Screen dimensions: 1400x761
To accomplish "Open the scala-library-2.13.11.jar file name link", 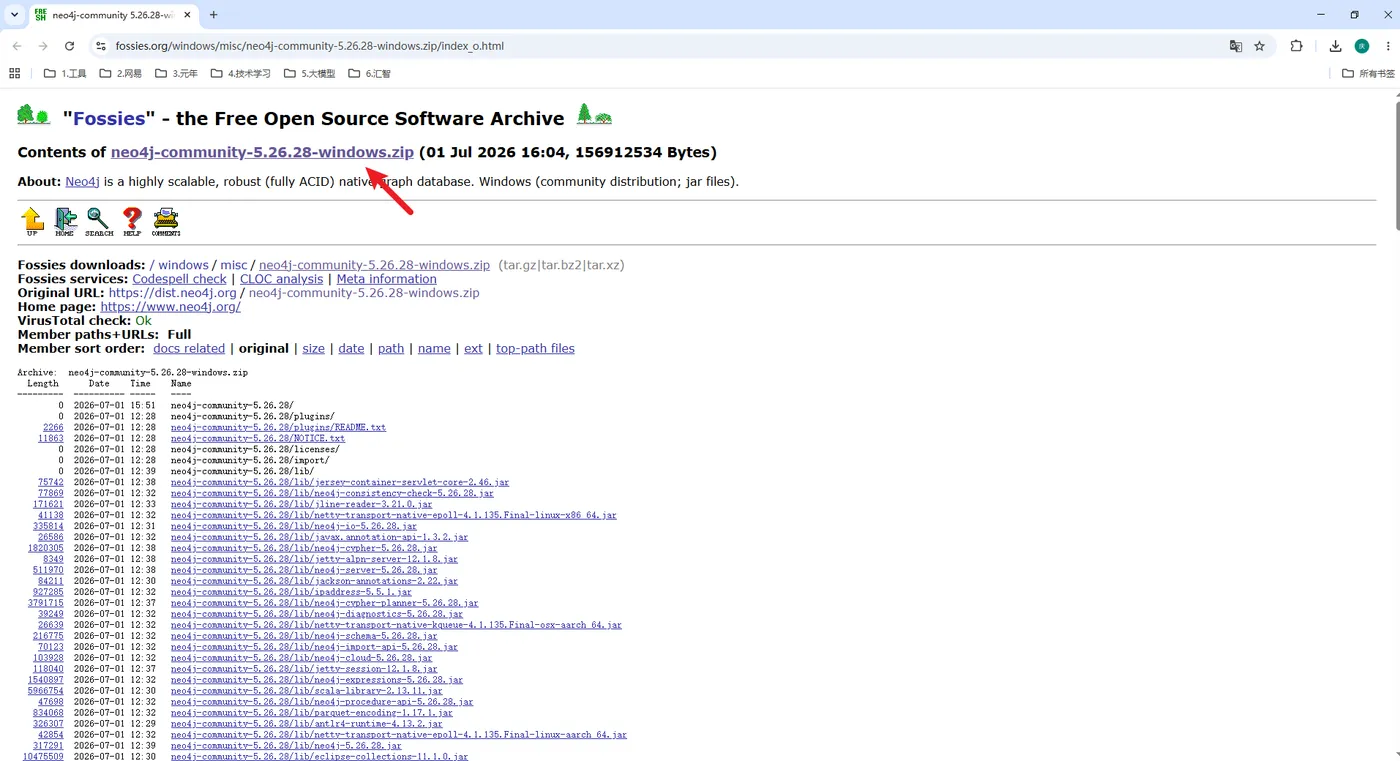I will point(307,691).
